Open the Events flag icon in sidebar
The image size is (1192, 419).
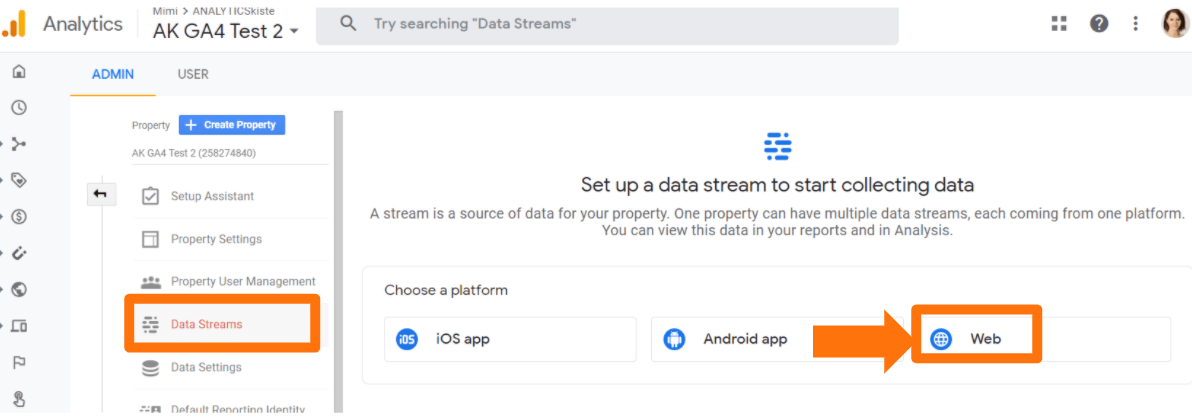tap(20, 363)
